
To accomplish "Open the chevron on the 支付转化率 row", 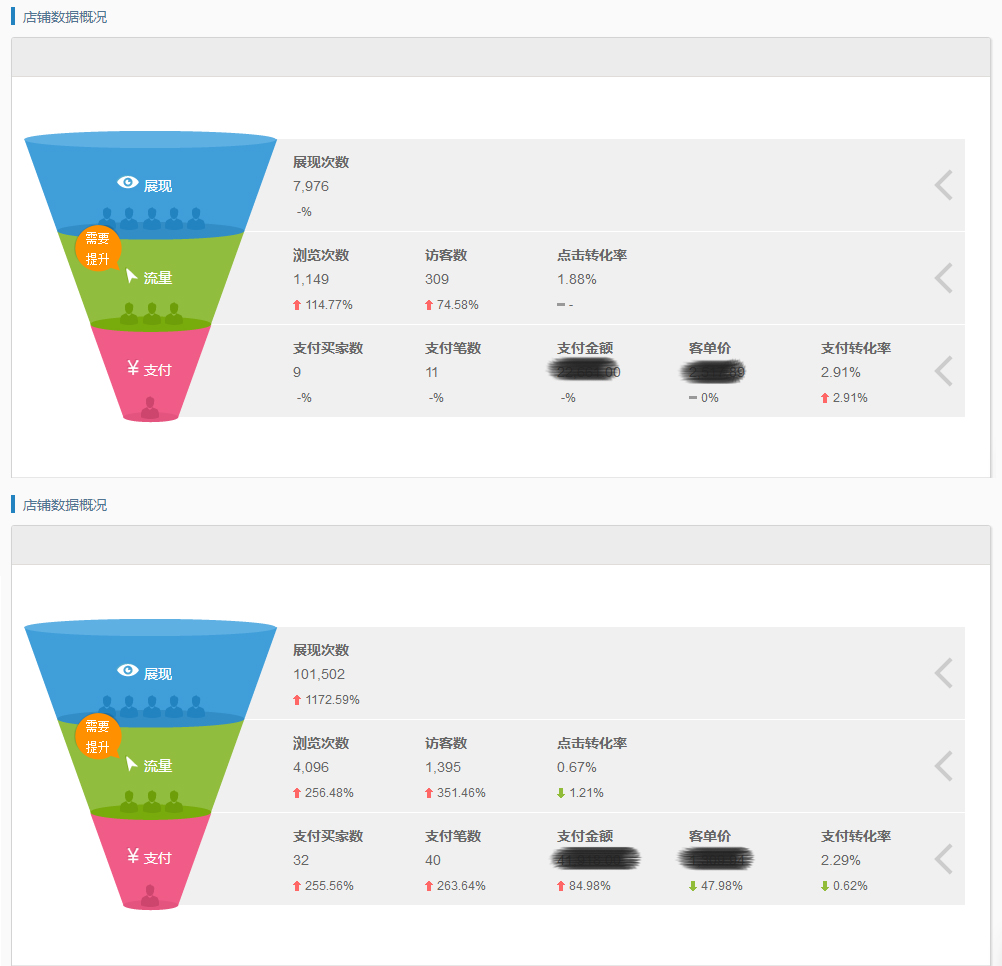I will pos(941,371).
